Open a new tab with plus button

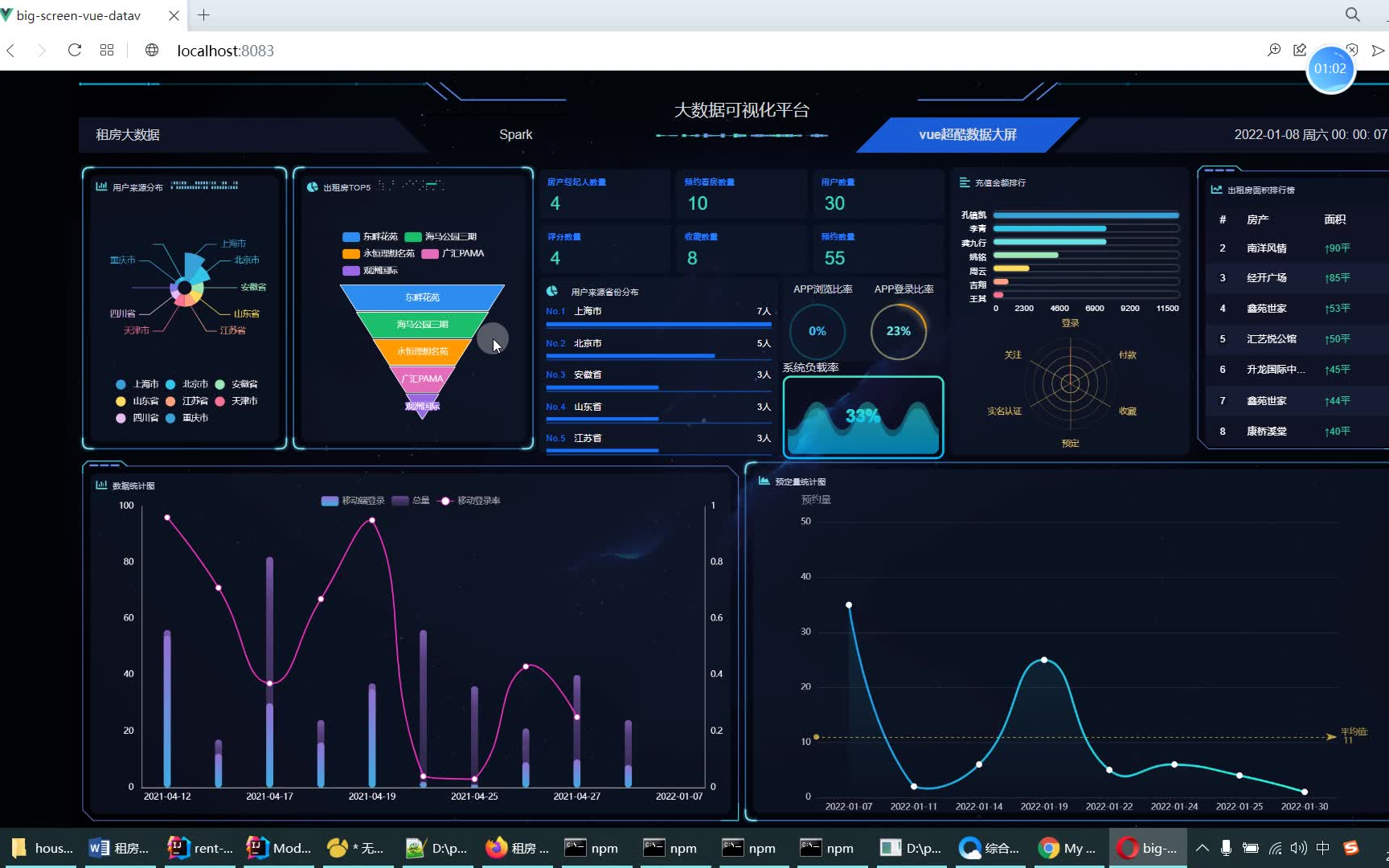[204, 14]
